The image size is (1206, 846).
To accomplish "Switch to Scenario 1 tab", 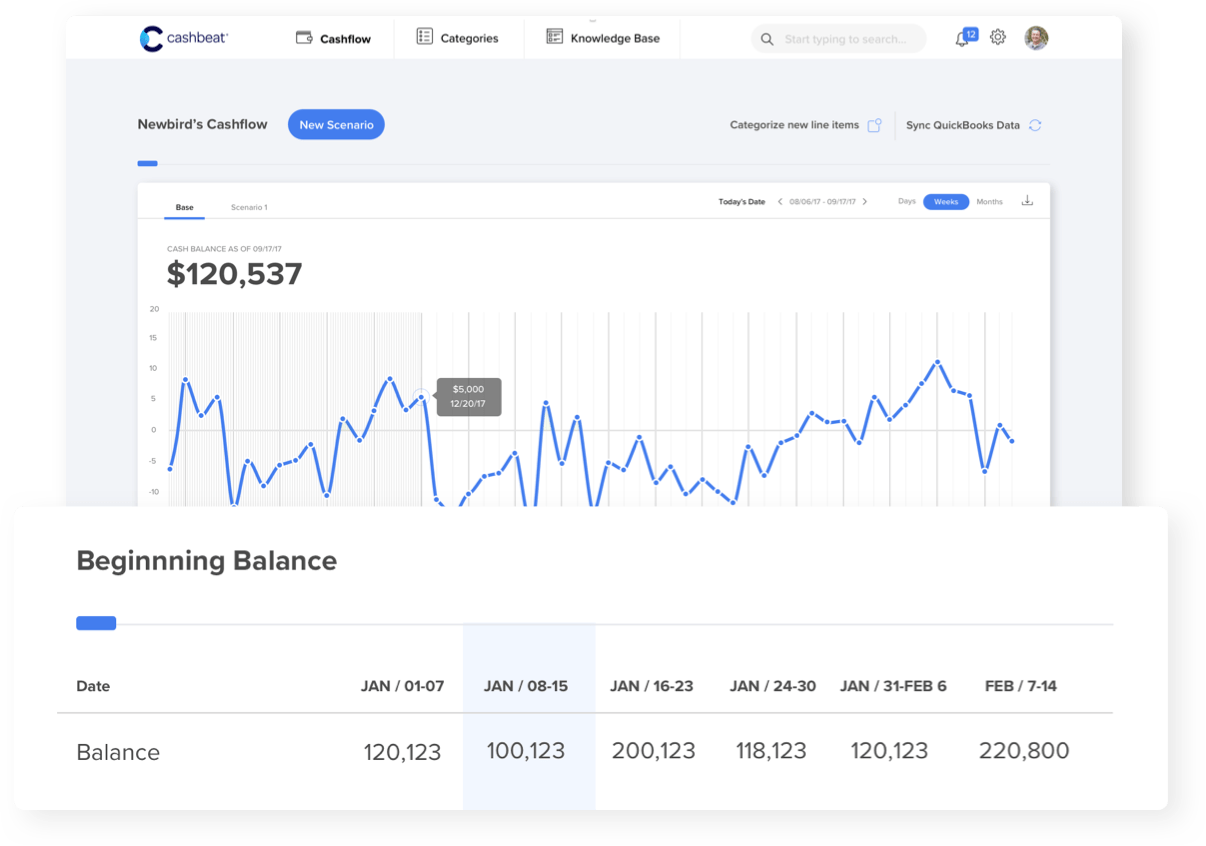I will tap(249, 207).
